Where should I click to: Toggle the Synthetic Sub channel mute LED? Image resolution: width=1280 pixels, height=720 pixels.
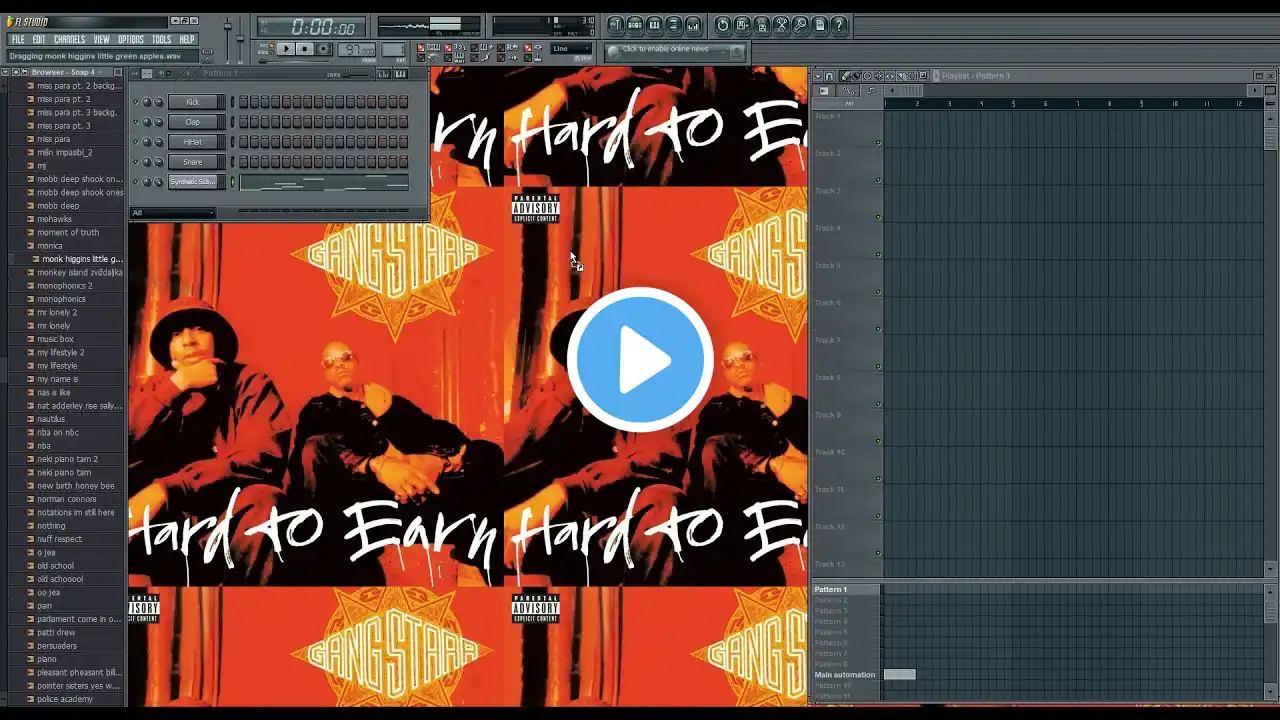tap(136, 182)
